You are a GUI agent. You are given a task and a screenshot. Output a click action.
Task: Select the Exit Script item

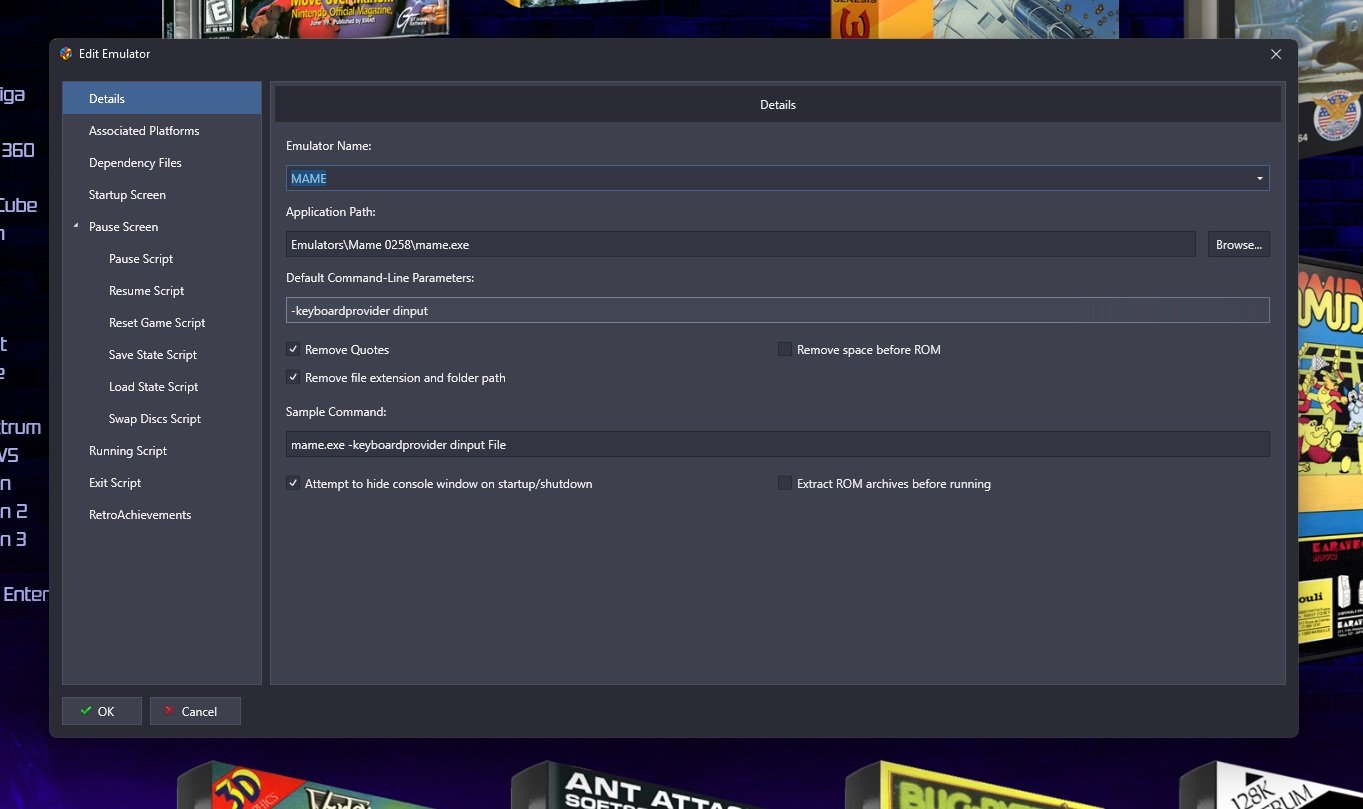(115, 483)
